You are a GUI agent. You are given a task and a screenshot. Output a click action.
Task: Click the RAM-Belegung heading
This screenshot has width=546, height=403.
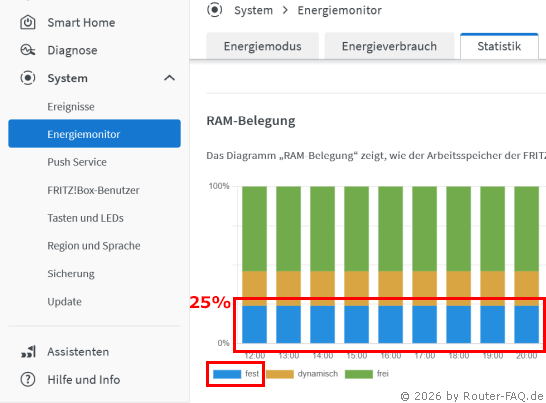(x=251, y=121)
